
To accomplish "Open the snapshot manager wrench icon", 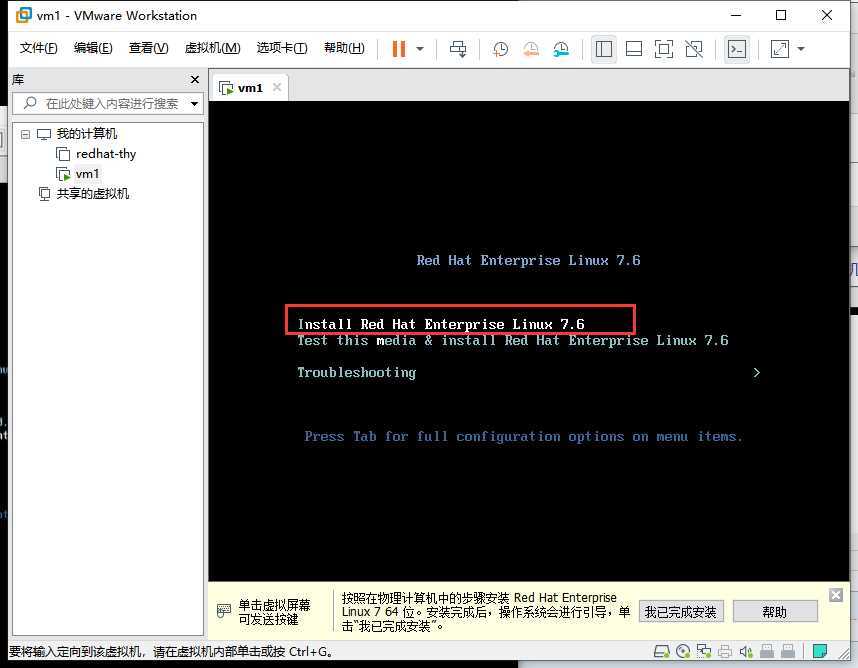I will [561, 49].
